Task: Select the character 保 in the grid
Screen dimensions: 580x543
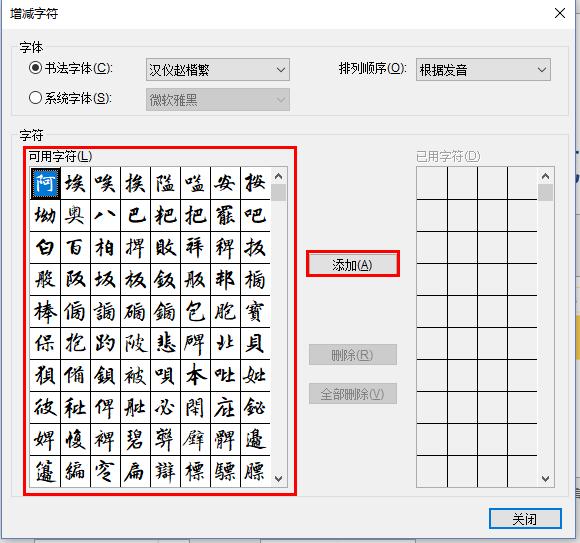Action: [45, 343]
